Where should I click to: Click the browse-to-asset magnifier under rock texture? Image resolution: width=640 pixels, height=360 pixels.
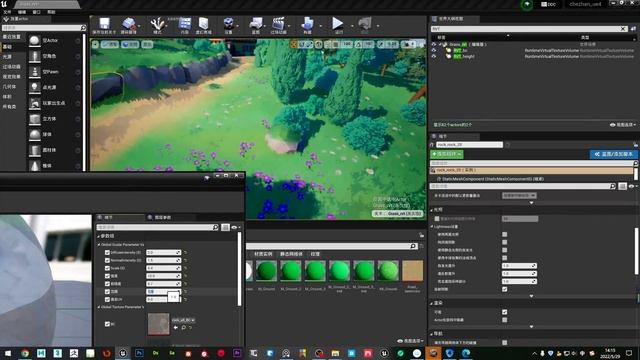(x=184, y=327)
